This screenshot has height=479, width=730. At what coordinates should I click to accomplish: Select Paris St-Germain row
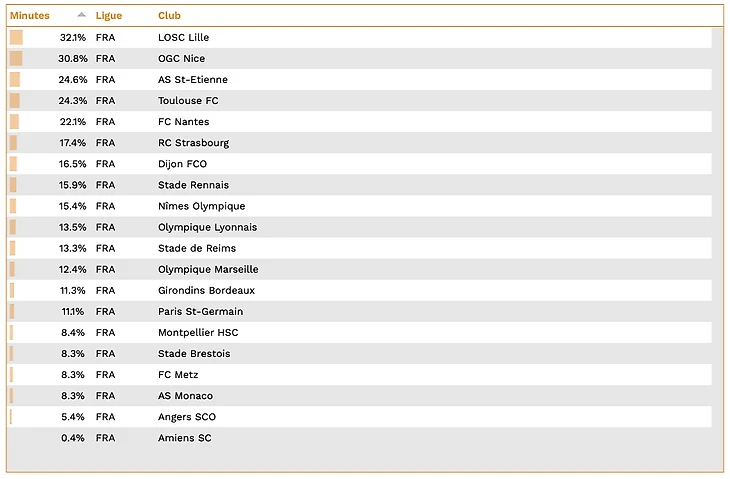click(359, 311)
